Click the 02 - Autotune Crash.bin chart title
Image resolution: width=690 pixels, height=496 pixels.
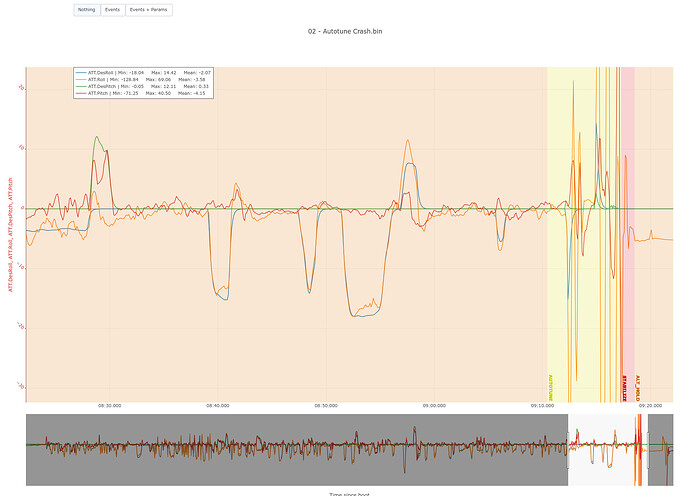(345, 31)
